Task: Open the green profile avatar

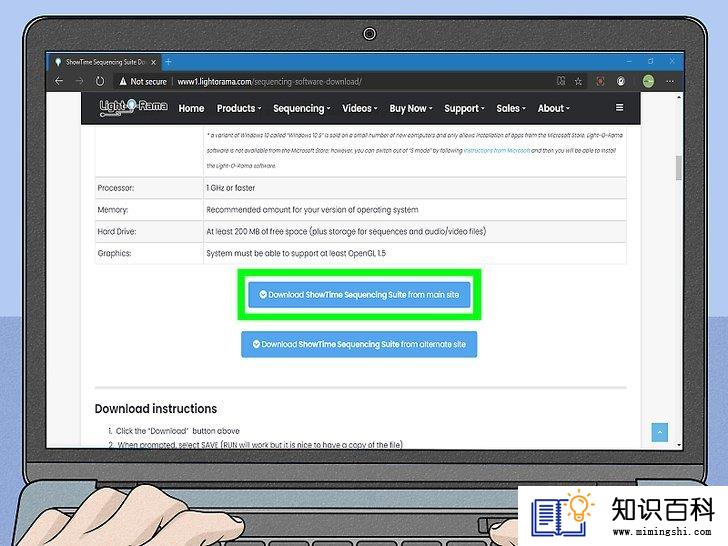Action: (x=649, y=81)
